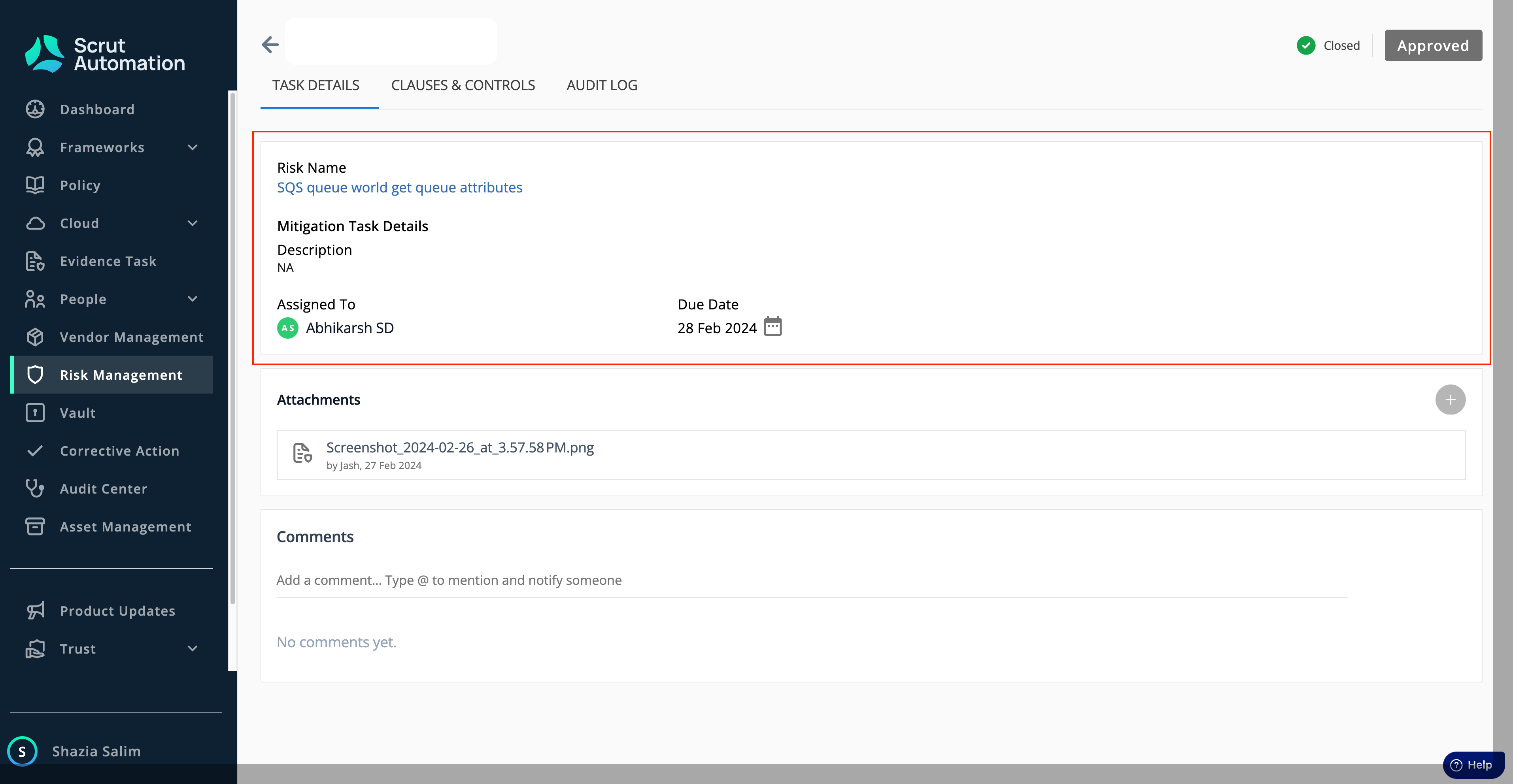Click the Audit Center stethoscope icon
1513x784 pixels.
(x=35, y=488)
